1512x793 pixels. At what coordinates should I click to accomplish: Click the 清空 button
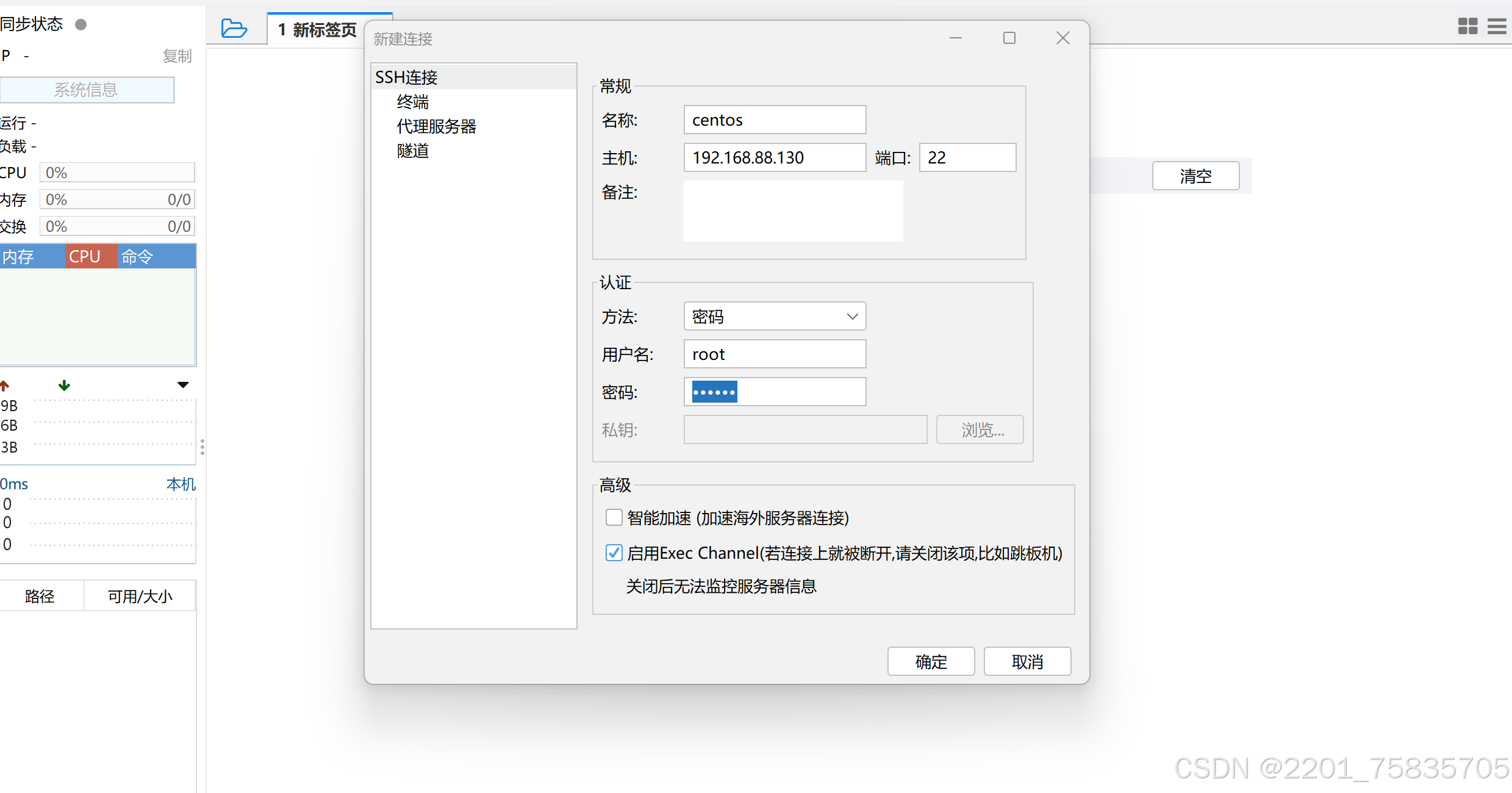(1195, 176)
